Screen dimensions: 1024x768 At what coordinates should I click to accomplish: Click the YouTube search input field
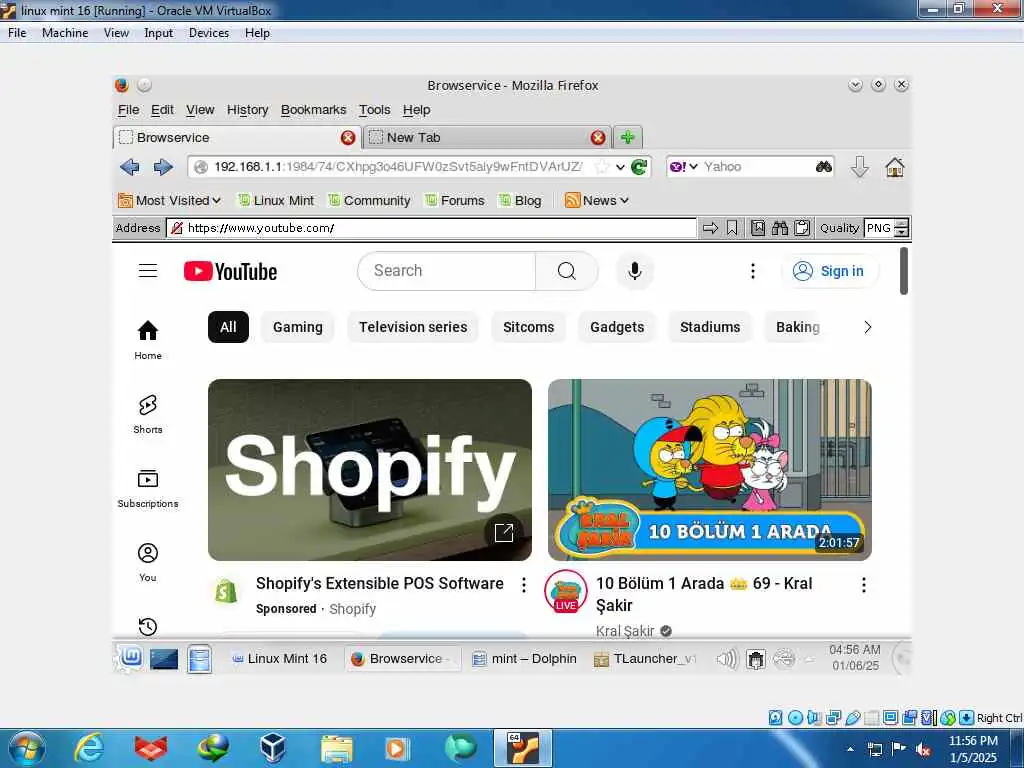pyautogui.click(x=447, y=270)
